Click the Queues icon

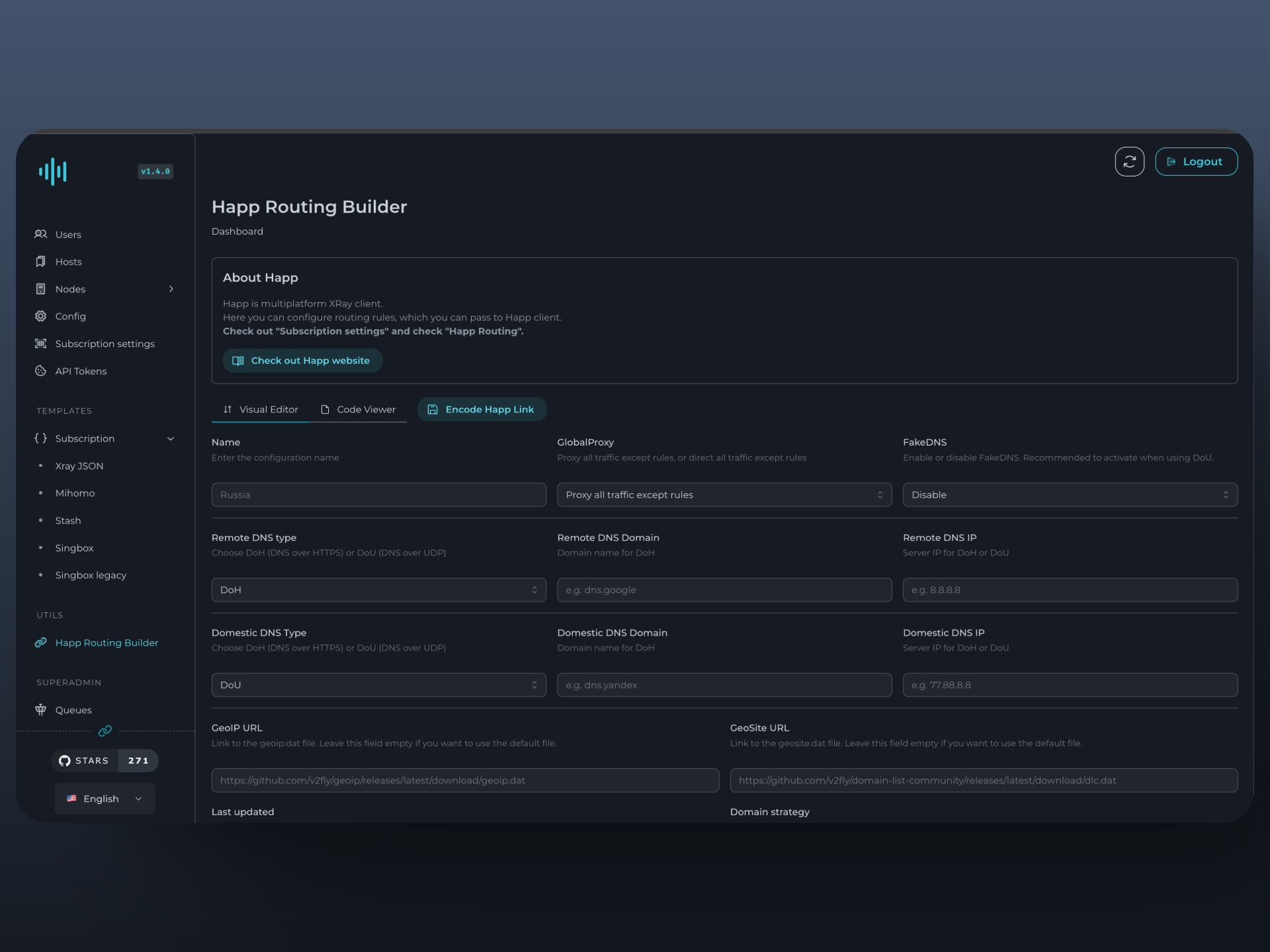click(x=41, y=709)
